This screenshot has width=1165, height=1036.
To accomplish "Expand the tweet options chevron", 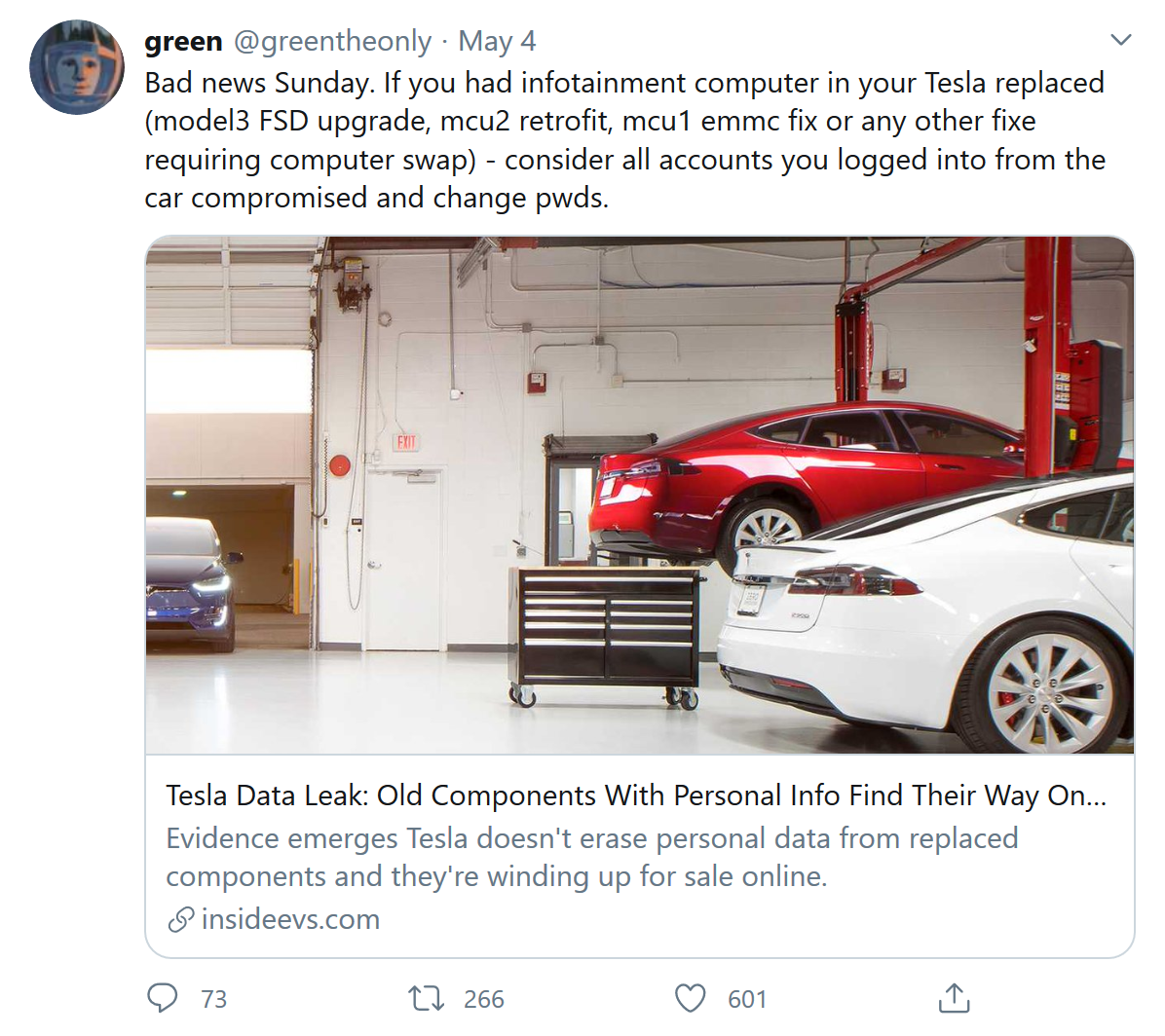I will pos(1121,40).
